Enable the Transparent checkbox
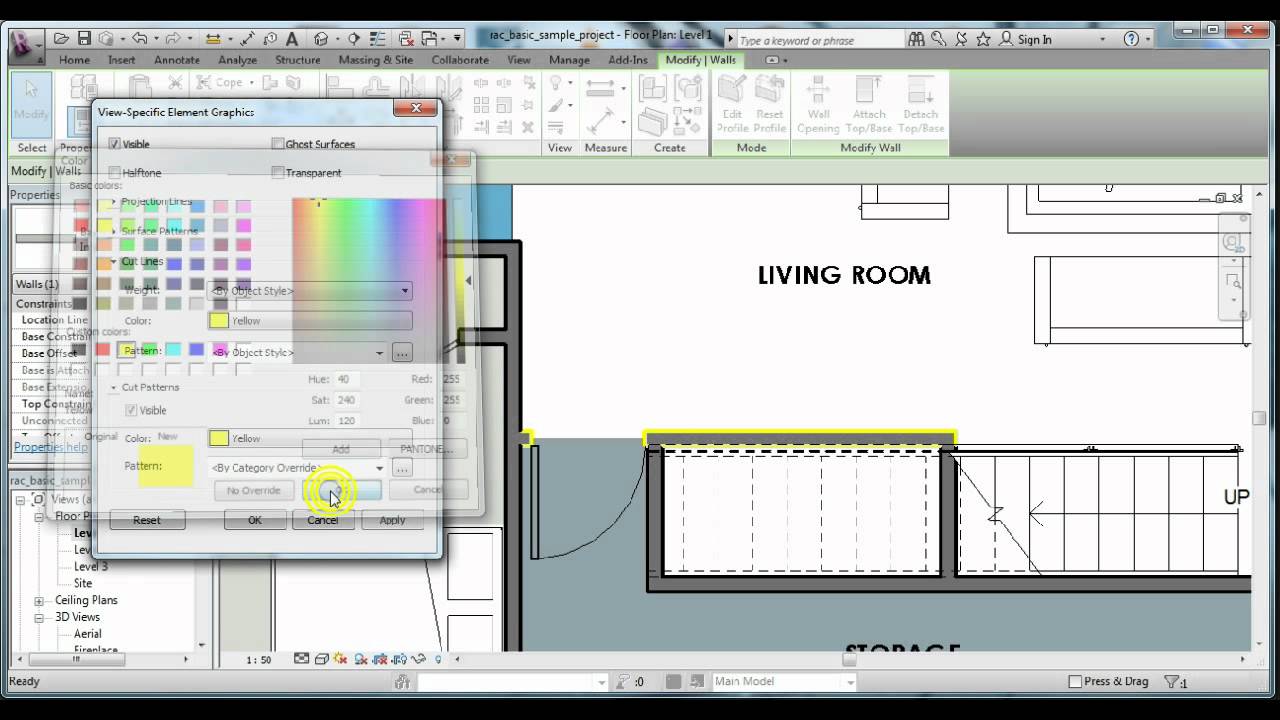The image size is (1280, 720). point(278,173)
